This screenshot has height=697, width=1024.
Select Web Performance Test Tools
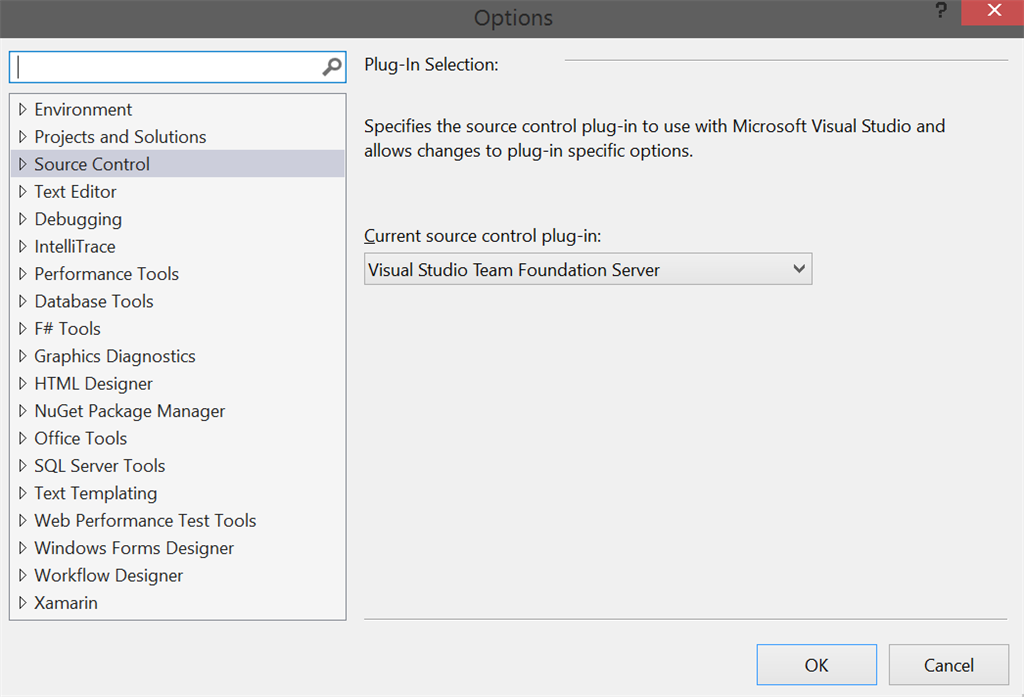point(144,520)
